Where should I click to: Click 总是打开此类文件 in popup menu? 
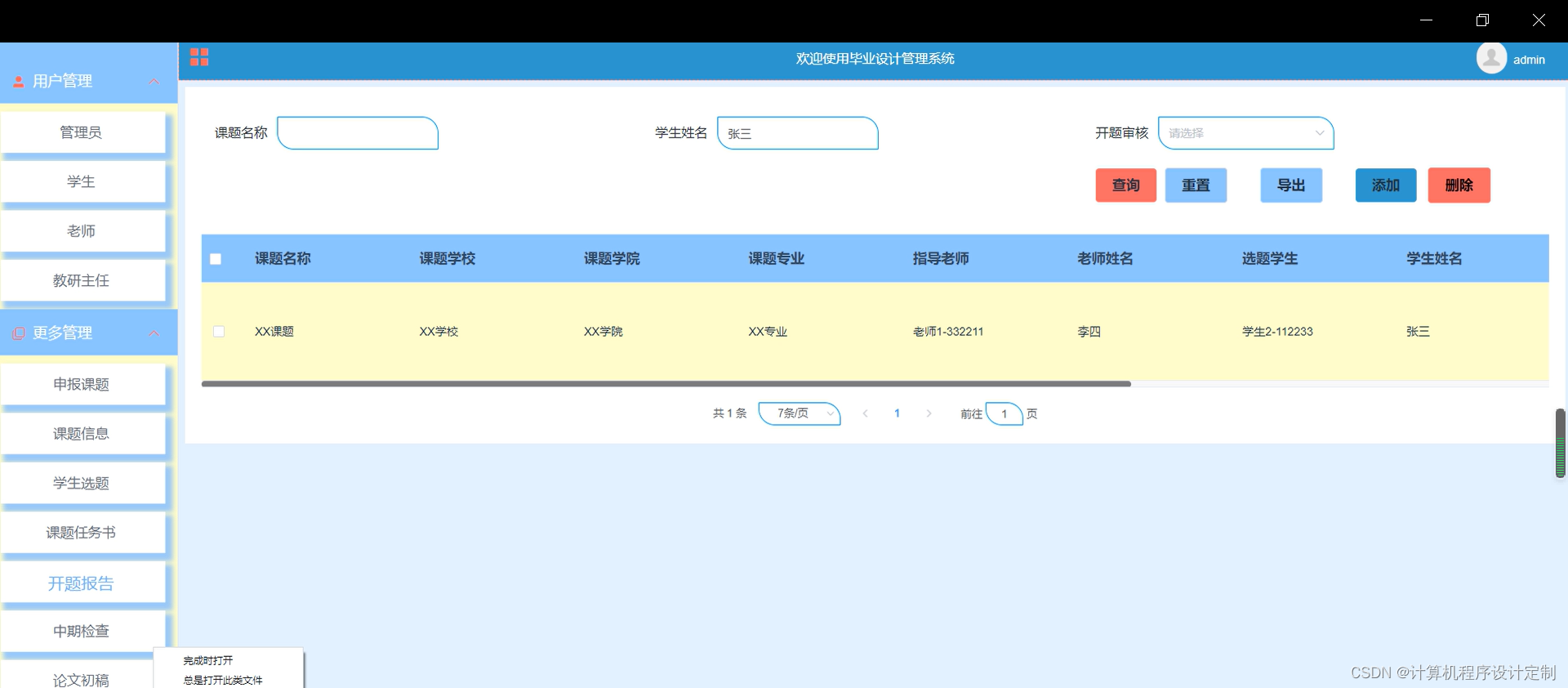(223, 680)
